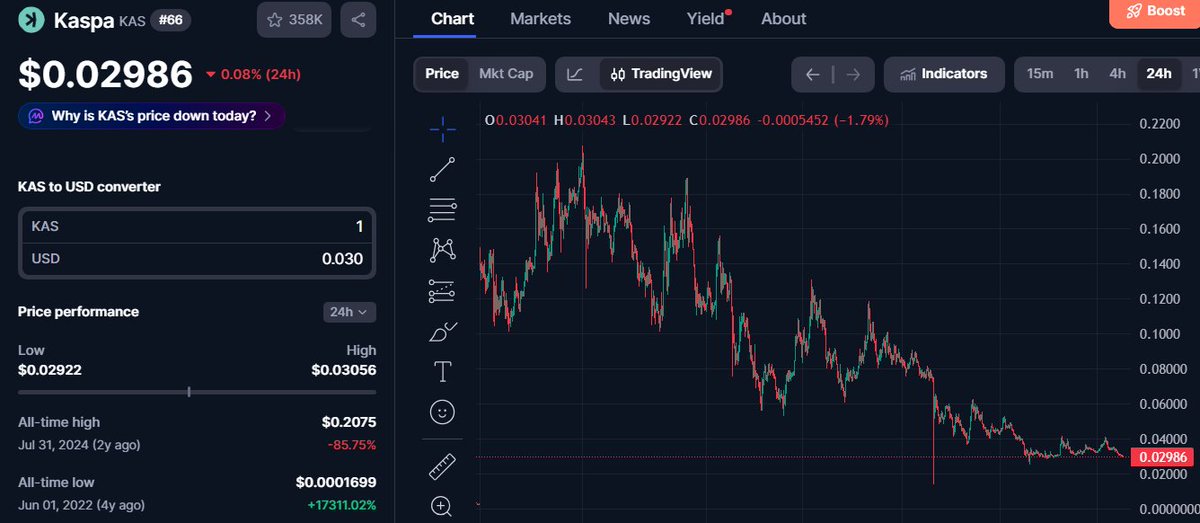
Task: Click the KAS amount input field
Action: (197, 227)
